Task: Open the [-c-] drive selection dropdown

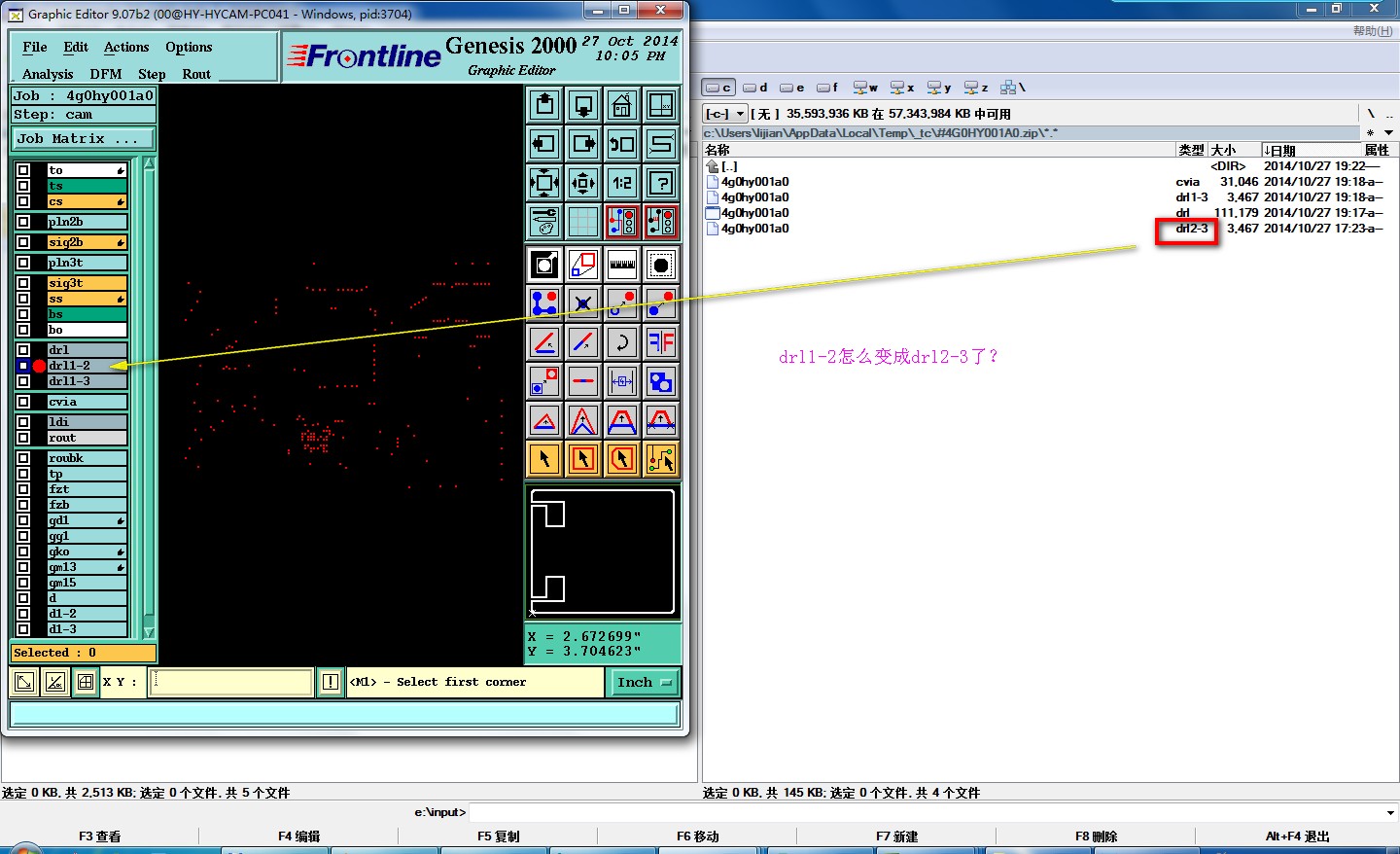Action: click(x=725, y=114)
